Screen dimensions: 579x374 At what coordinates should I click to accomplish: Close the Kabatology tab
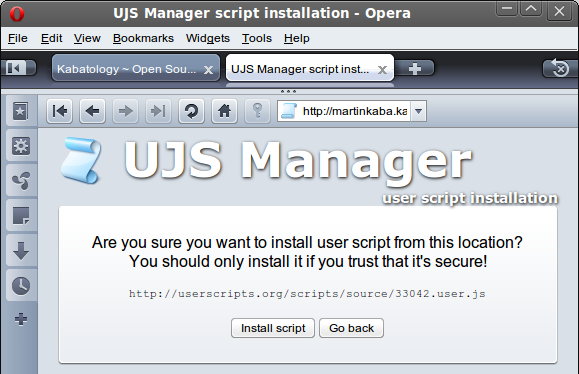tap(209, 70)
